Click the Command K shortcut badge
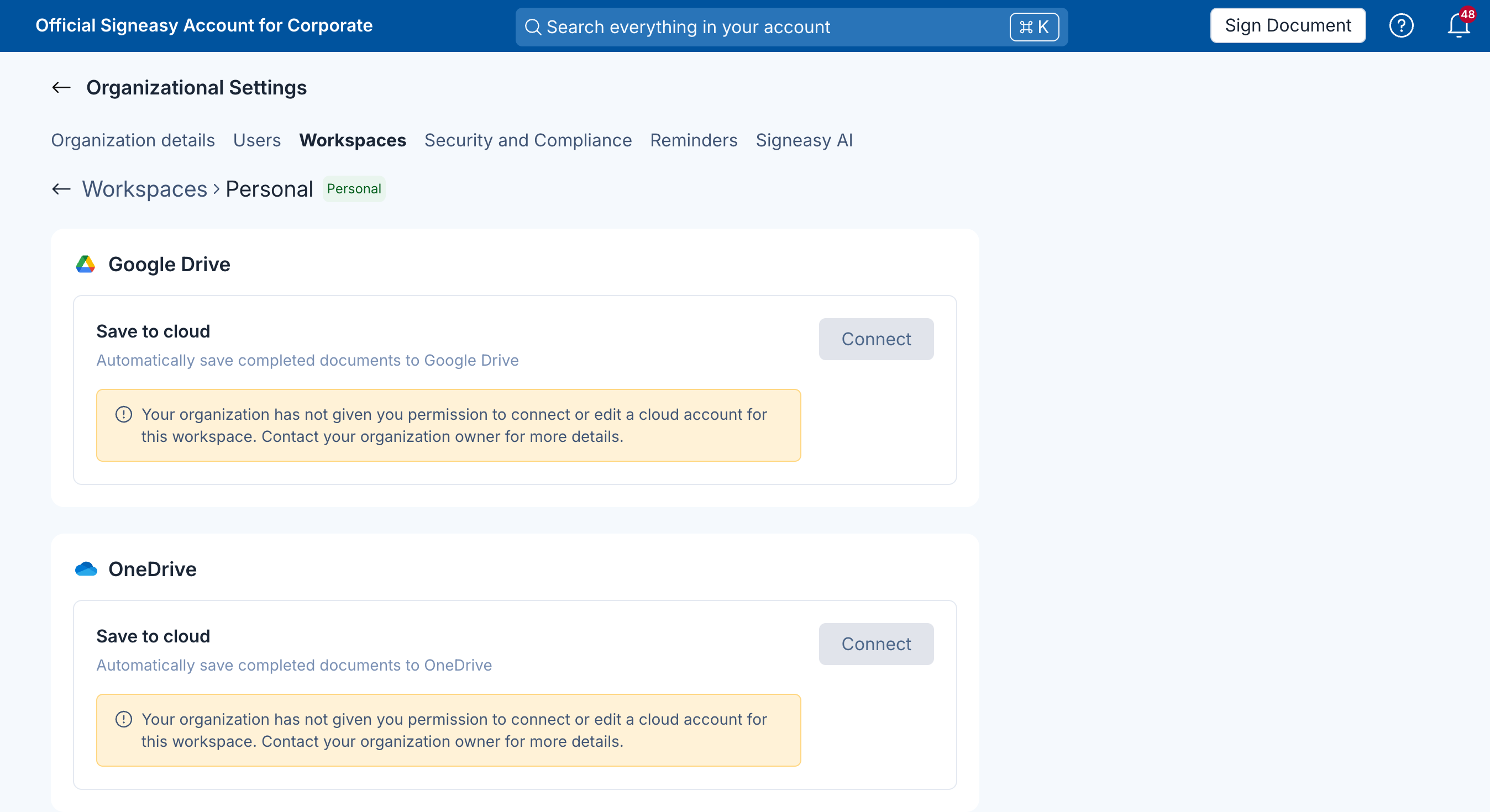 pyautogui.click(x=1034, y=27)
